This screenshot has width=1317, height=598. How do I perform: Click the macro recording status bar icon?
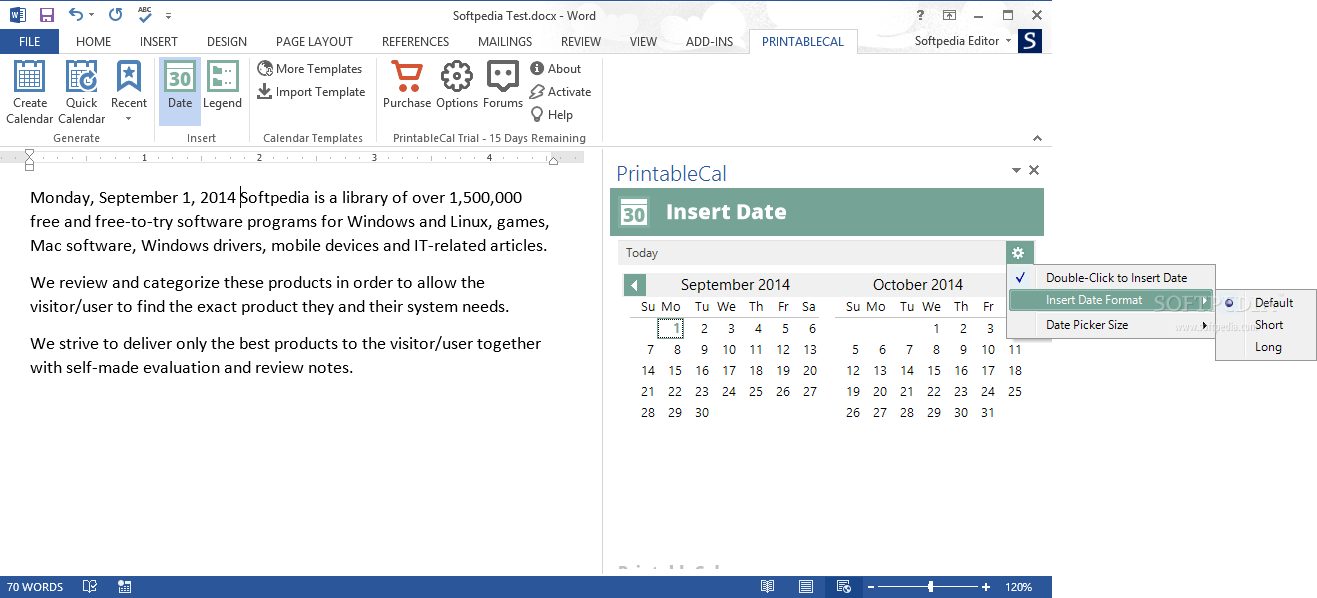point(125,587)
